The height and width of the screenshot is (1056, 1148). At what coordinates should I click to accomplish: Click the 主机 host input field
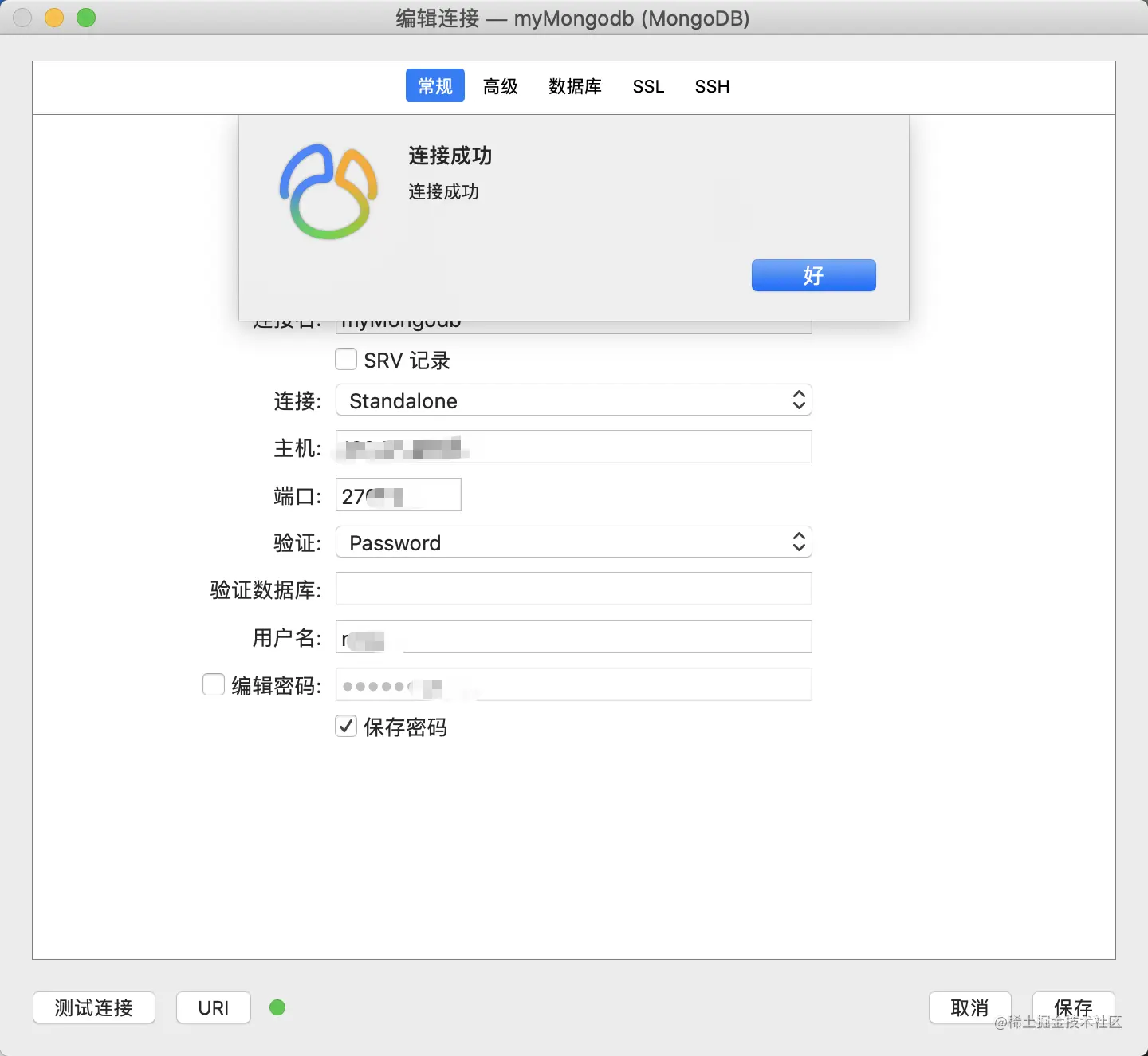pyautogui.click(x=574, y=447)
